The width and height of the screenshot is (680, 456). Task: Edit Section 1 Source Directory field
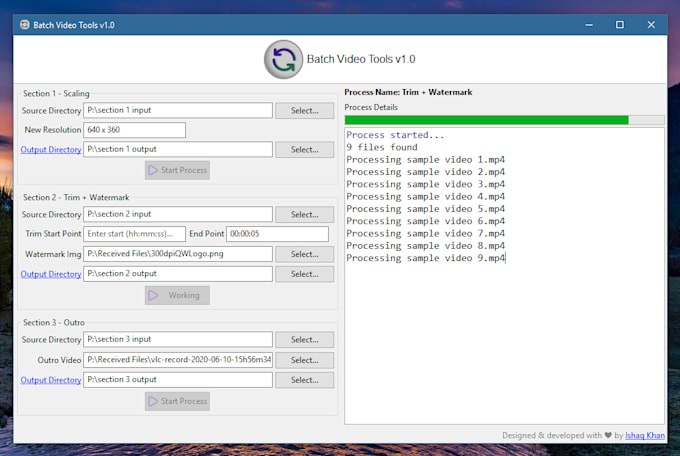(178, 110)
